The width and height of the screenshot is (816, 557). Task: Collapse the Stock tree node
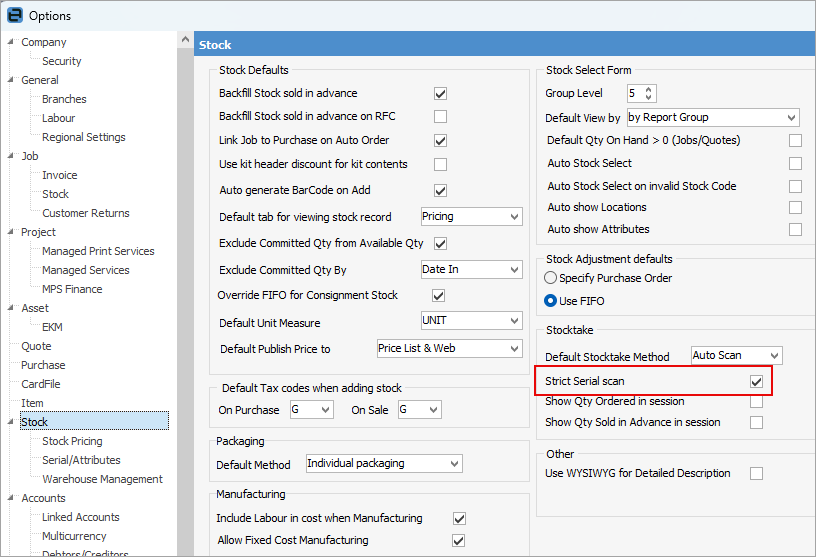[10, 422]
